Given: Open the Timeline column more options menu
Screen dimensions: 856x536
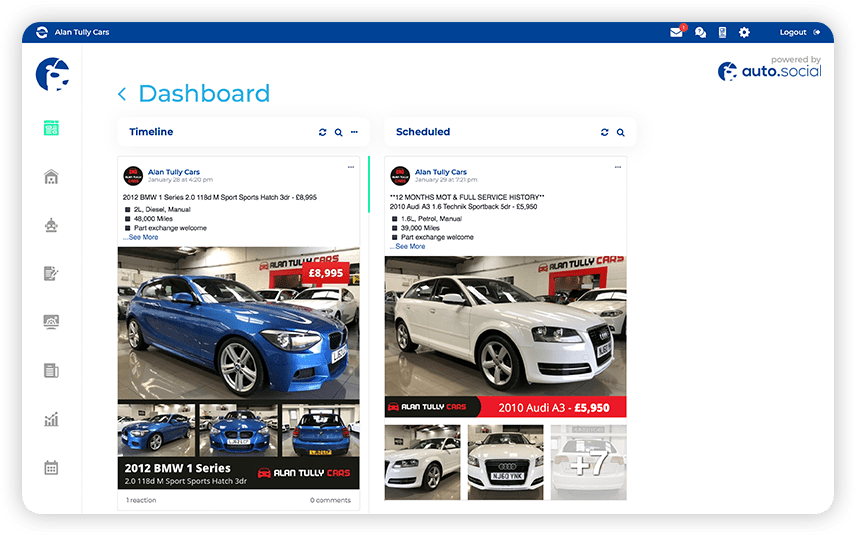Looking at the screenshot, I should click(354, 132).
